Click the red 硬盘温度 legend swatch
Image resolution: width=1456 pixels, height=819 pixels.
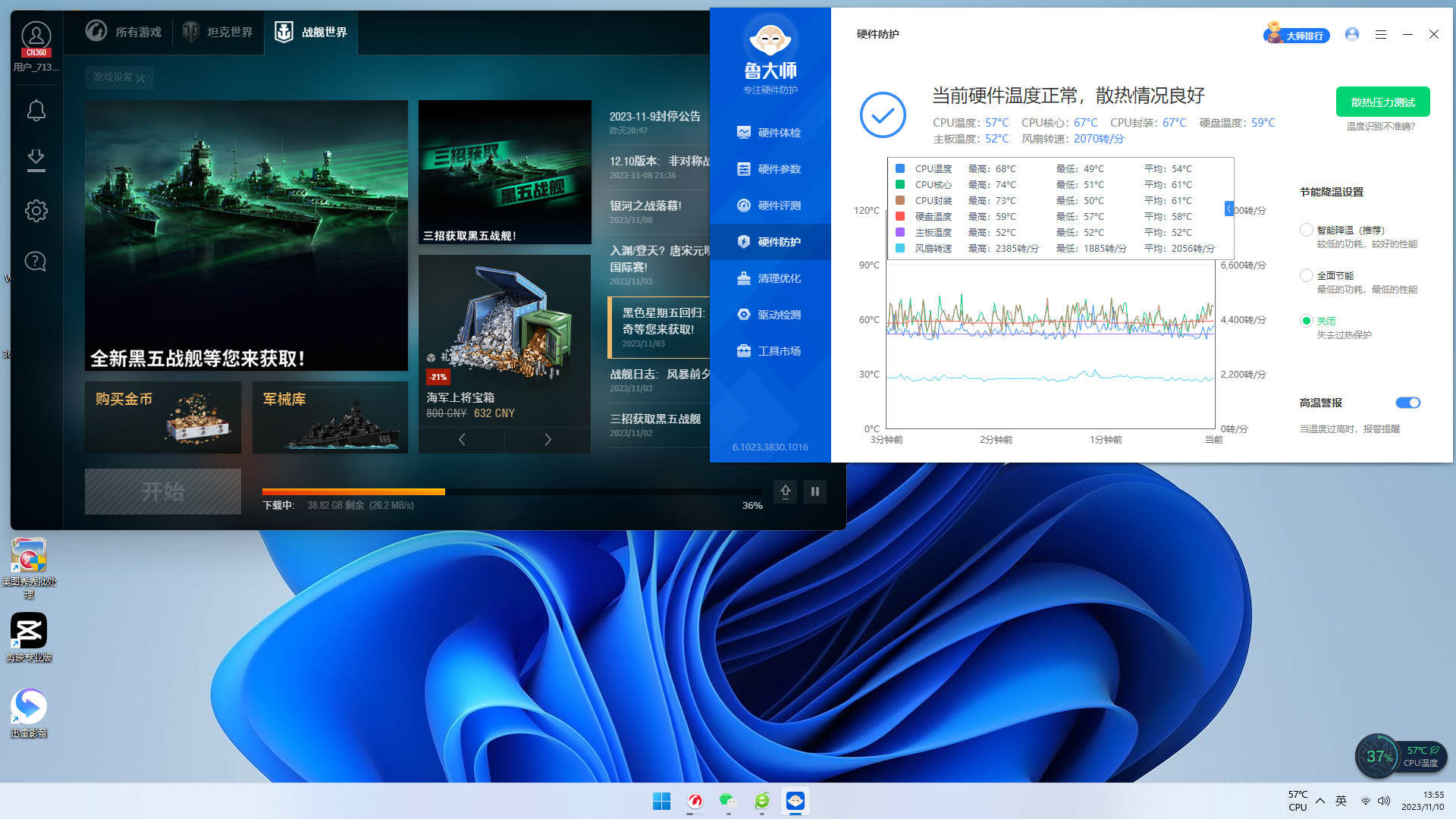900,216
